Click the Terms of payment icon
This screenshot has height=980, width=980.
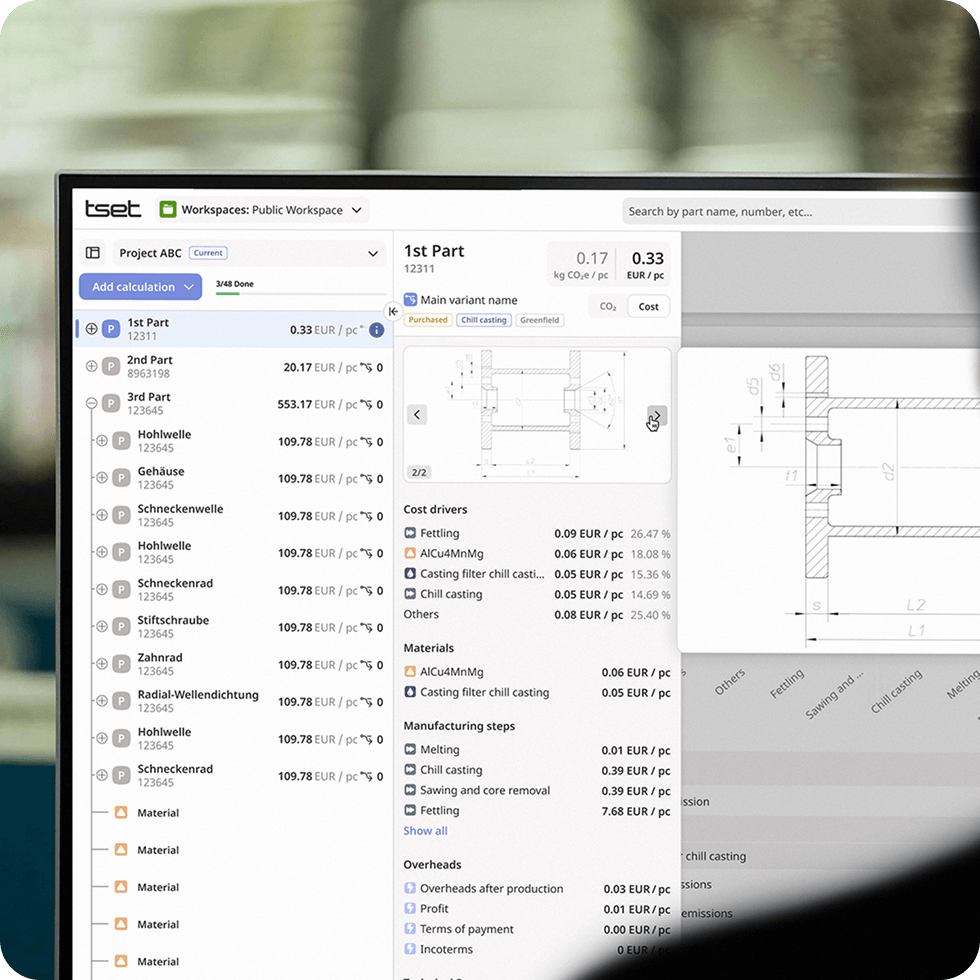[x=410, y=929]
